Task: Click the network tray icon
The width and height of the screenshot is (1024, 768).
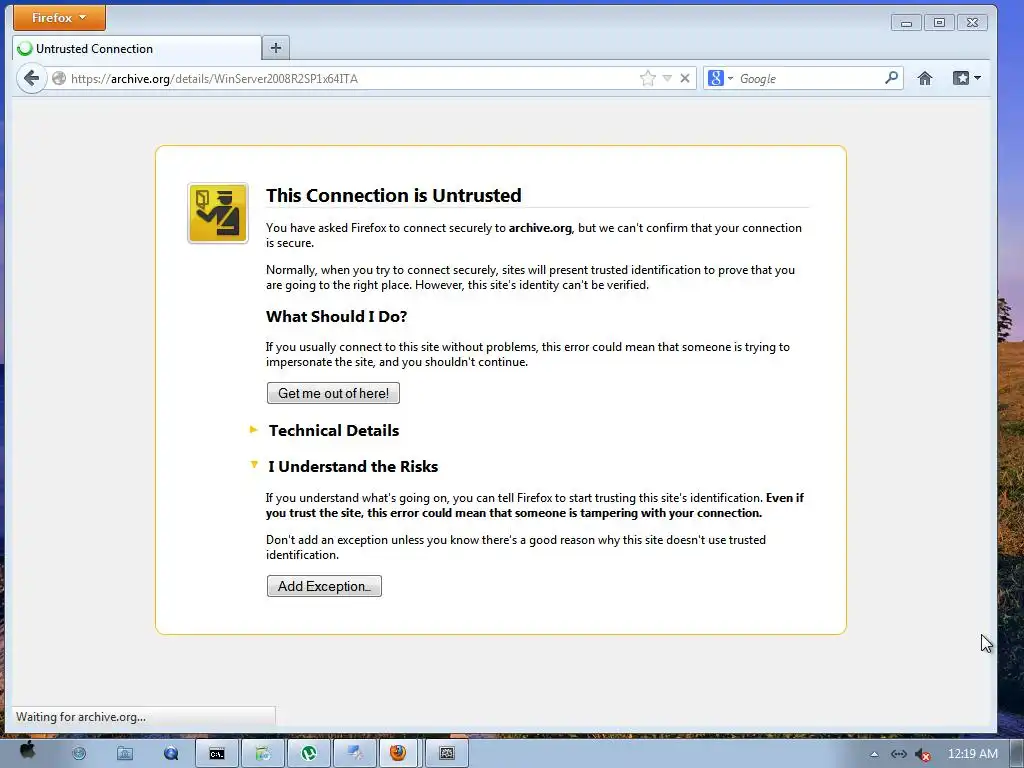Action: [x=899, y=754]
